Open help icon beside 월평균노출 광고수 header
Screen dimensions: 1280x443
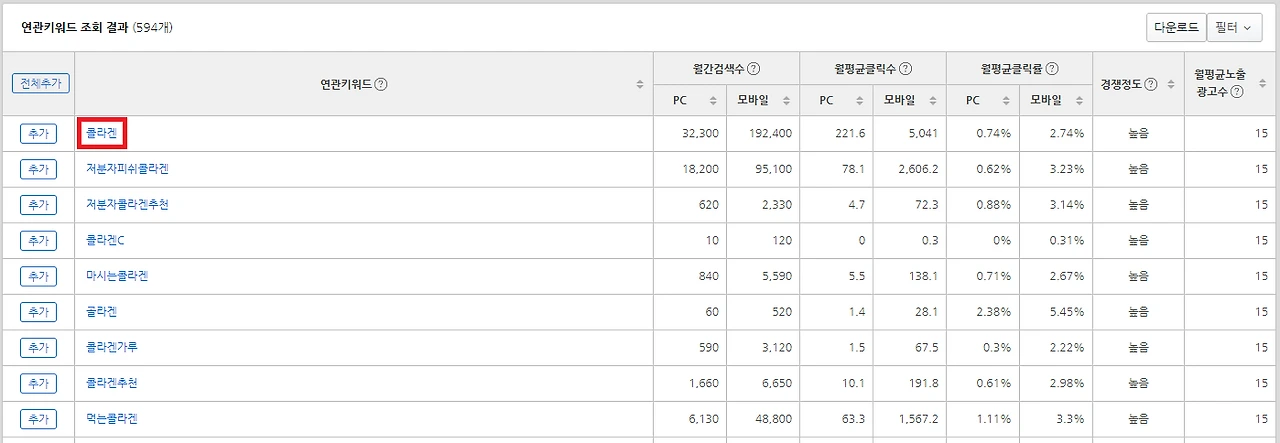[x=1237, y=91]
